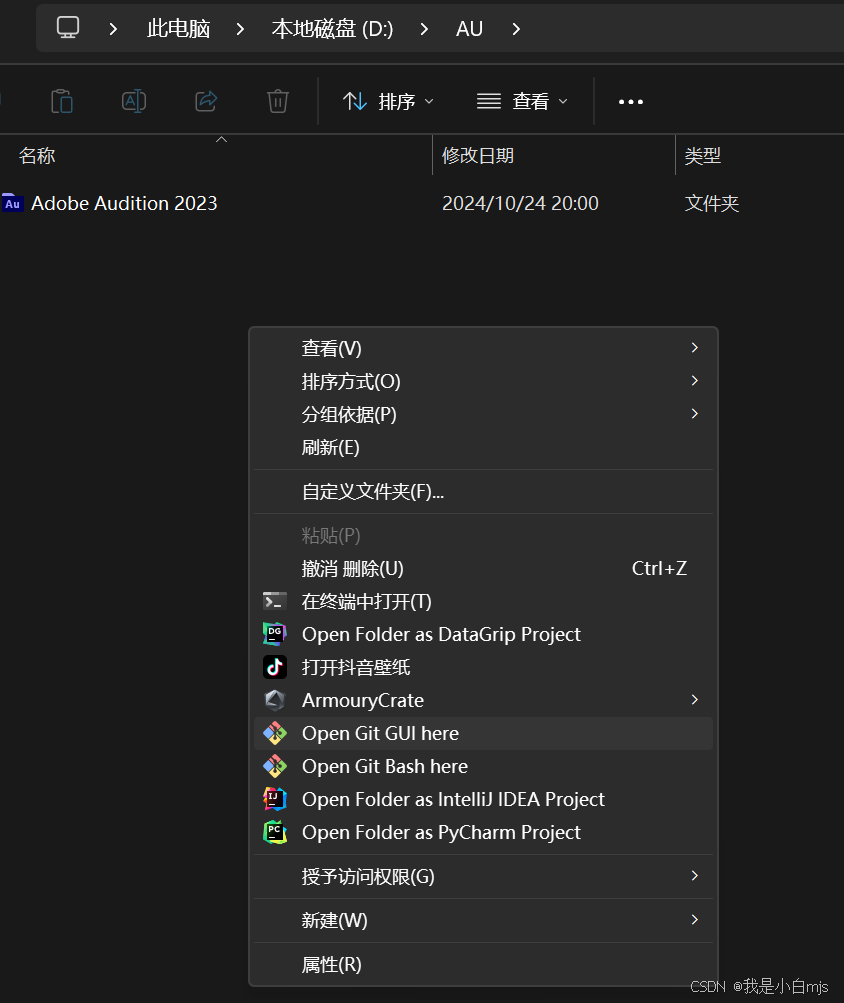Expand chevron after 此电脑 in breadcrumb
Image resolution: width=844 pixels, height=1003 pixels.
(x=240, y=29)
